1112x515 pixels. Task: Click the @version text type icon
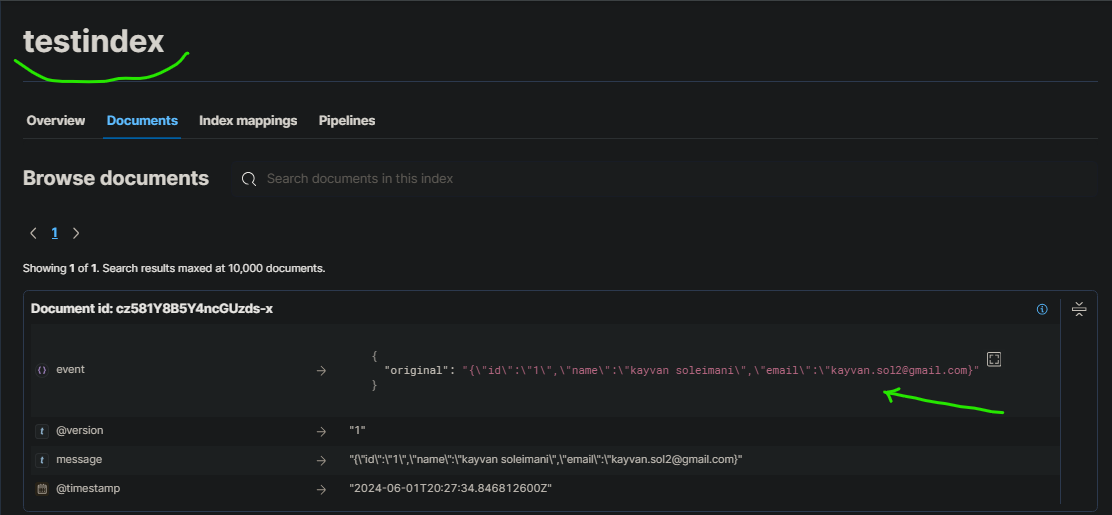click(x=42, y=431)
